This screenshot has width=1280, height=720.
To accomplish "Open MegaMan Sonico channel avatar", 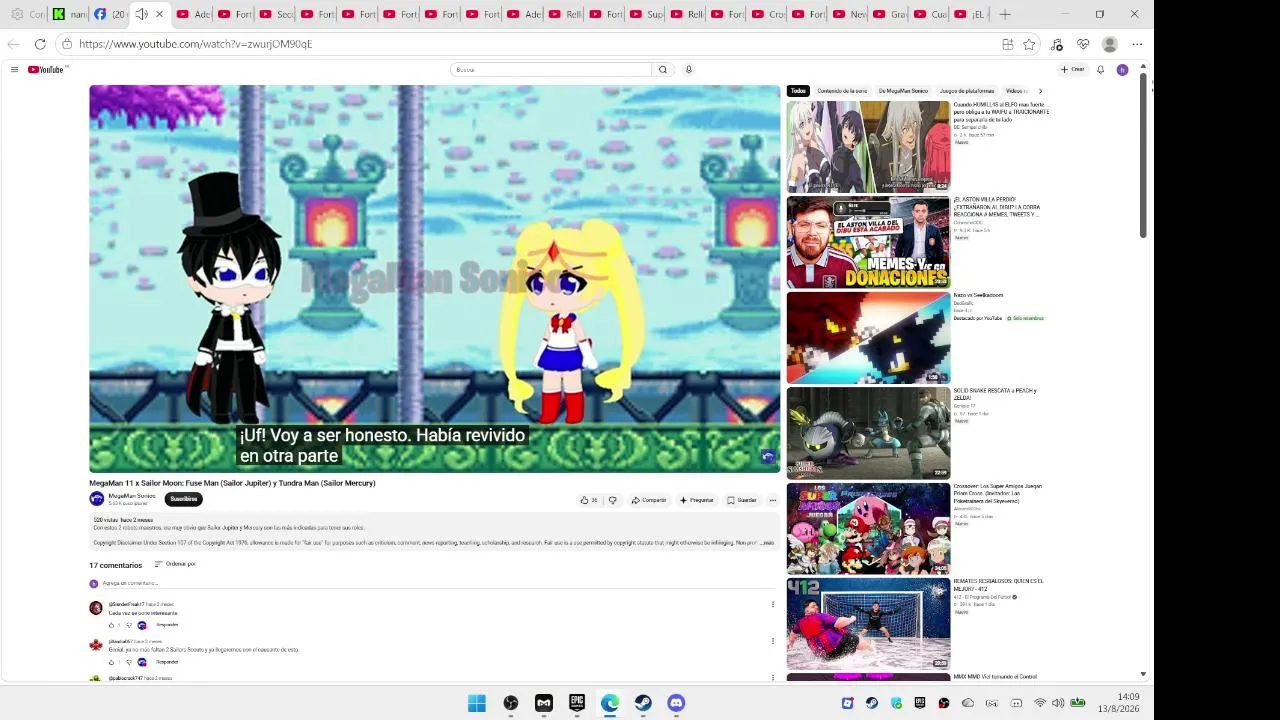I will [96, 499].
